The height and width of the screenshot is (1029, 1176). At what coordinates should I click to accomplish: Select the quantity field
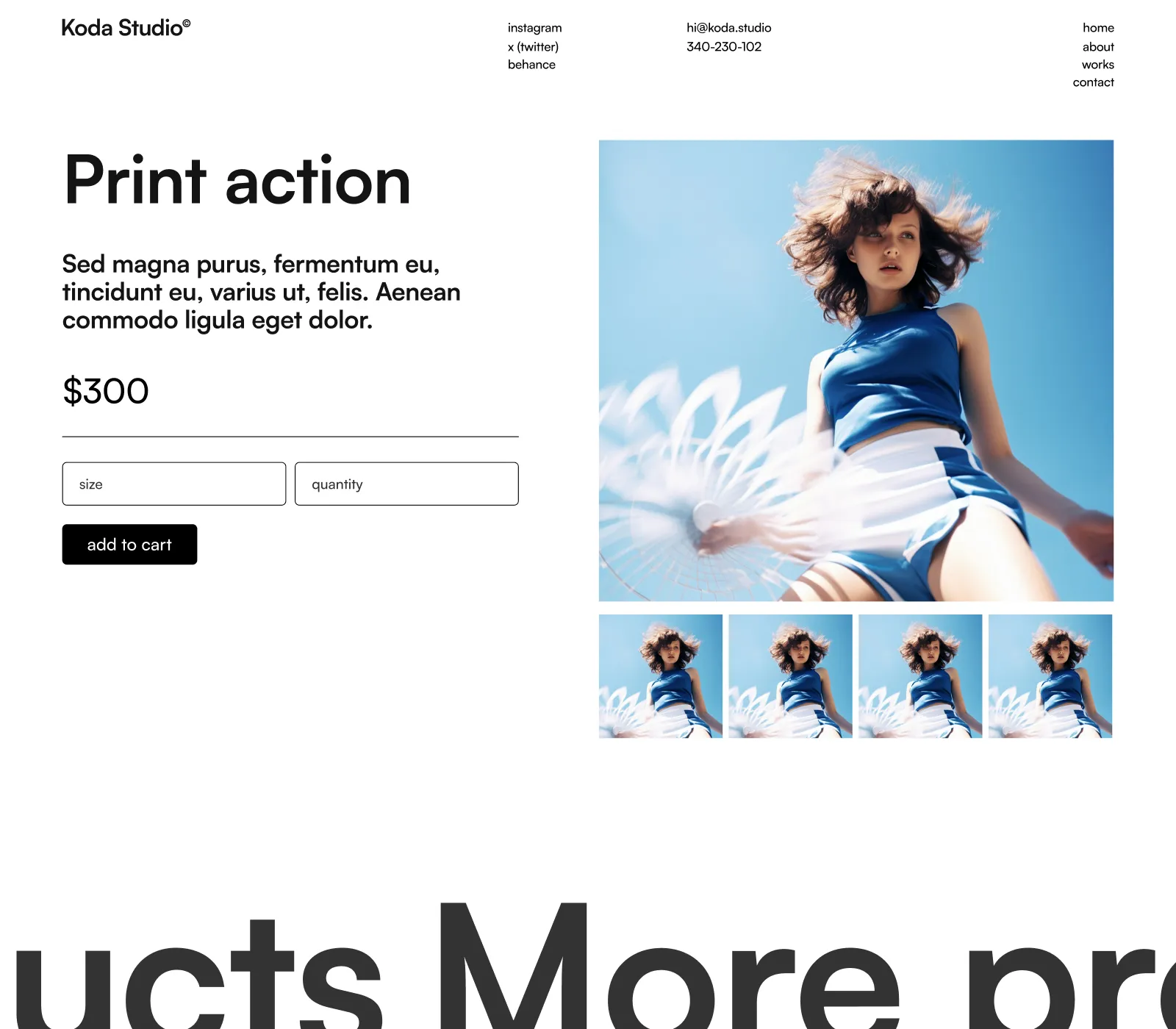[406, 484]
